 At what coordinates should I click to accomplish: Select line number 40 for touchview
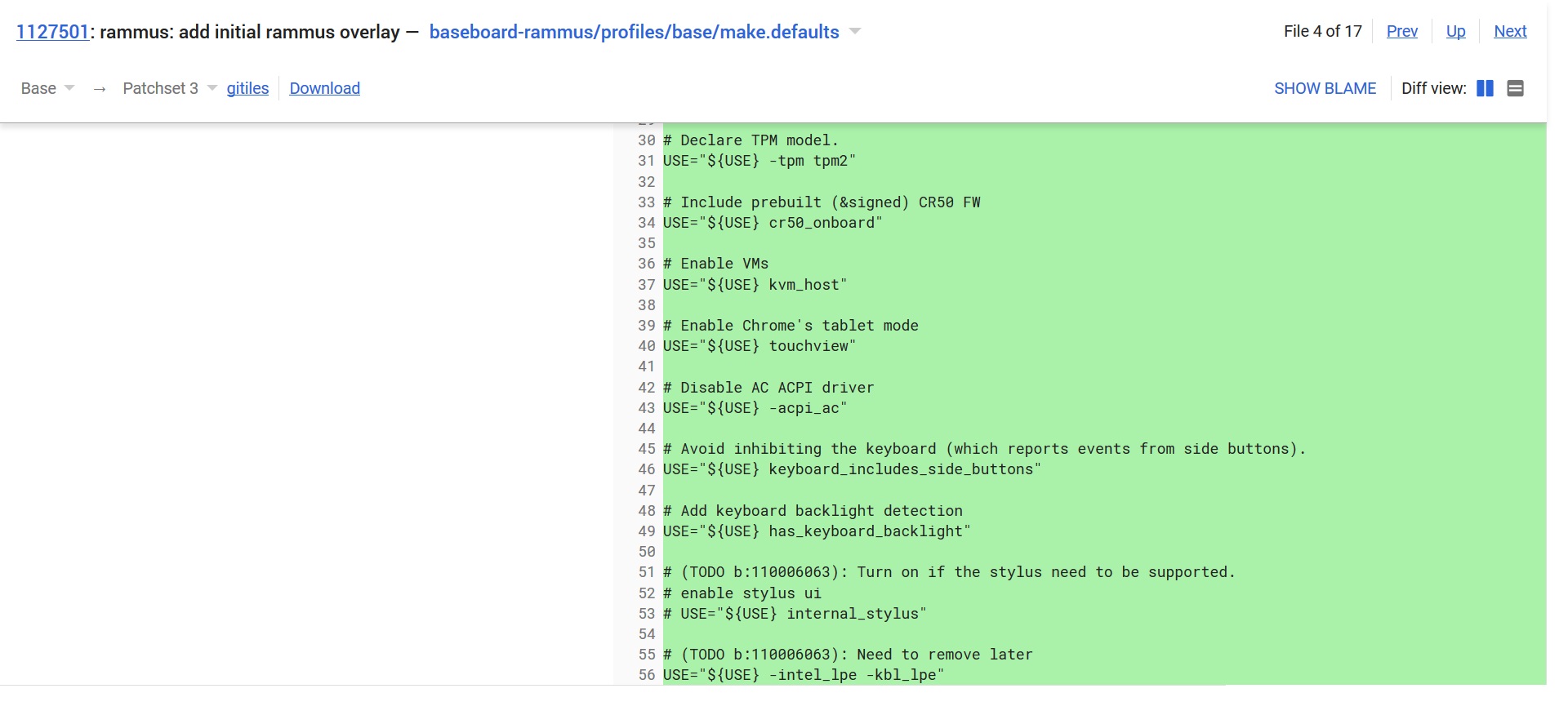click(x=647, y=346)
